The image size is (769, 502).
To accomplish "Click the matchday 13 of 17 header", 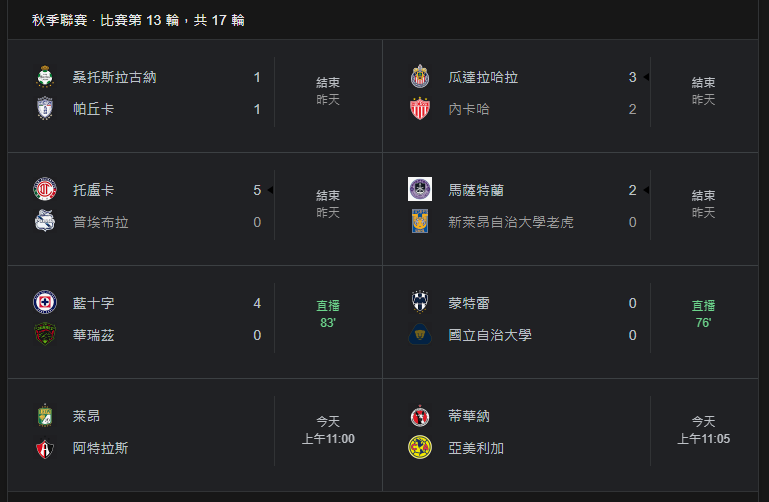I will pyautogui.click(x=138, y=20).
